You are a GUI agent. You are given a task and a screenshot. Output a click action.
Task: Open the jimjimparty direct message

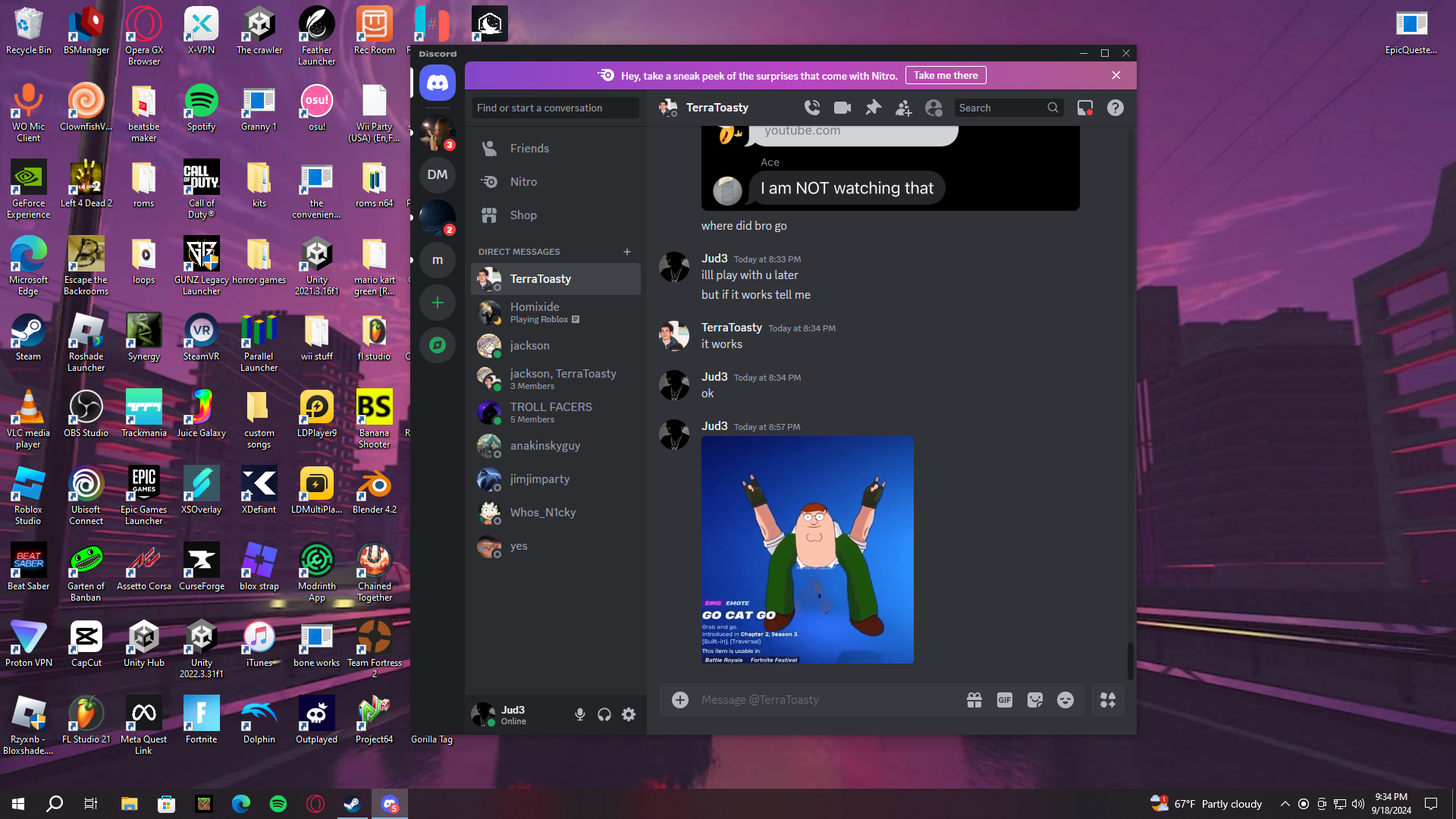point(540,479)
